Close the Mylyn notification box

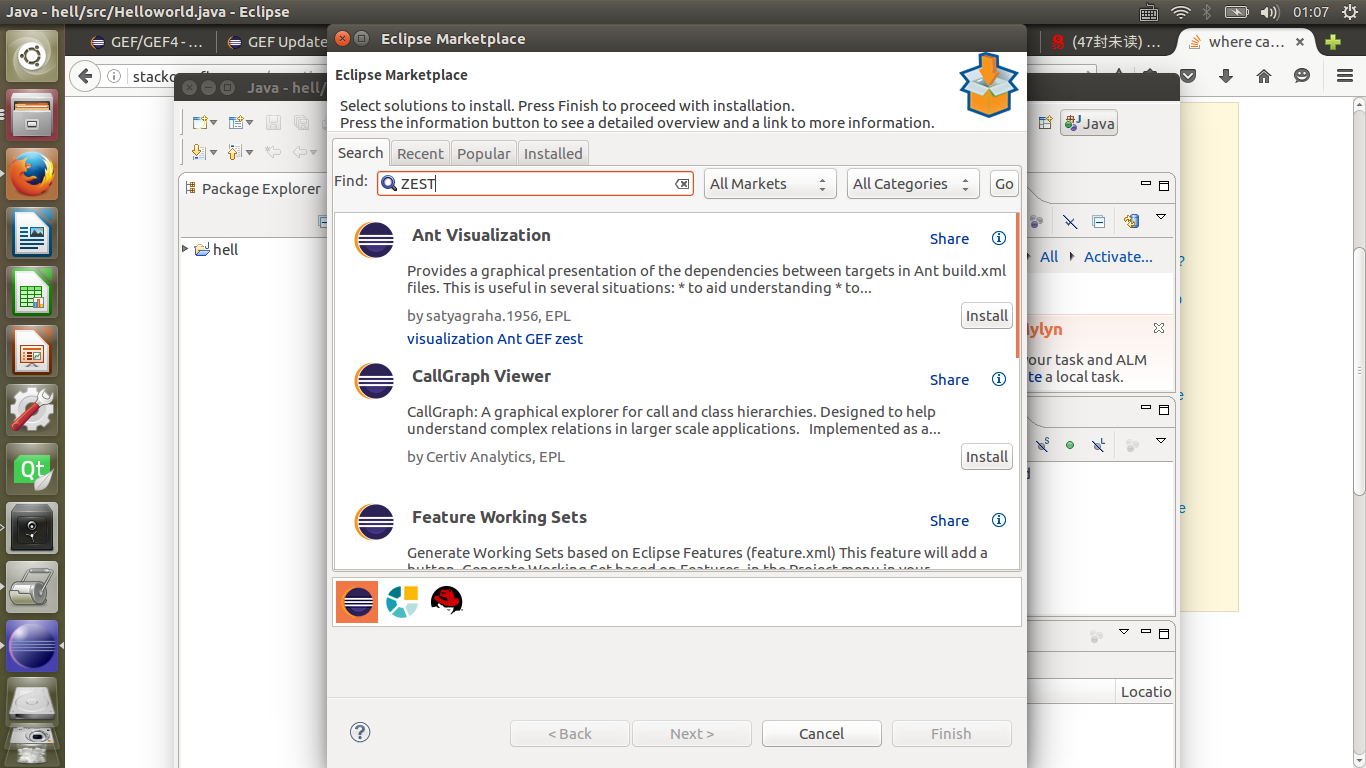[x=1158, y=328]
